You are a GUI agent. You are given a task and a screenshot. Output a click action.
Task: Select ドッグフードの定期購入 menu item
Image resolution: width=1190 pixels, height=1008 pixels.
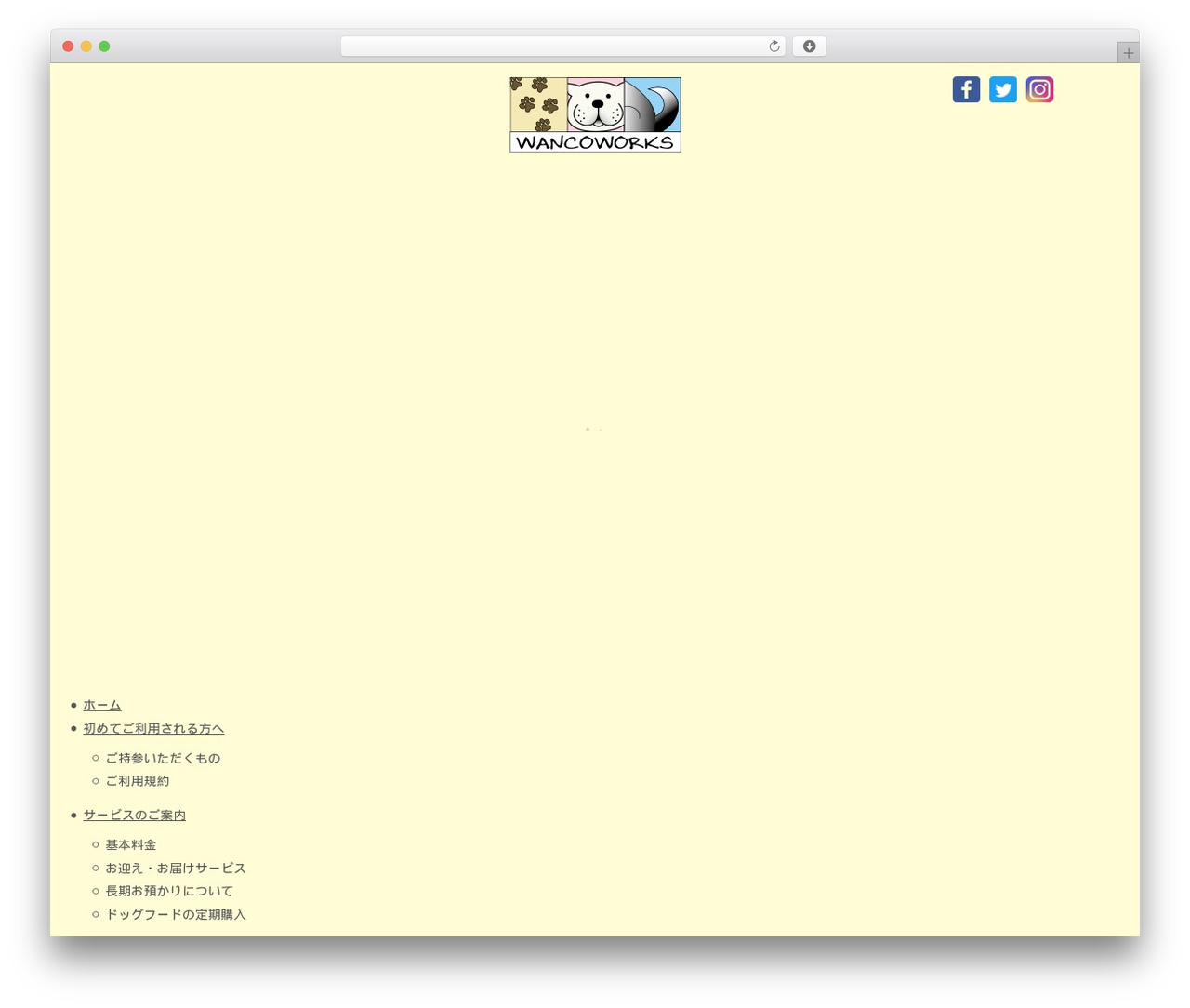pos(176,915)
